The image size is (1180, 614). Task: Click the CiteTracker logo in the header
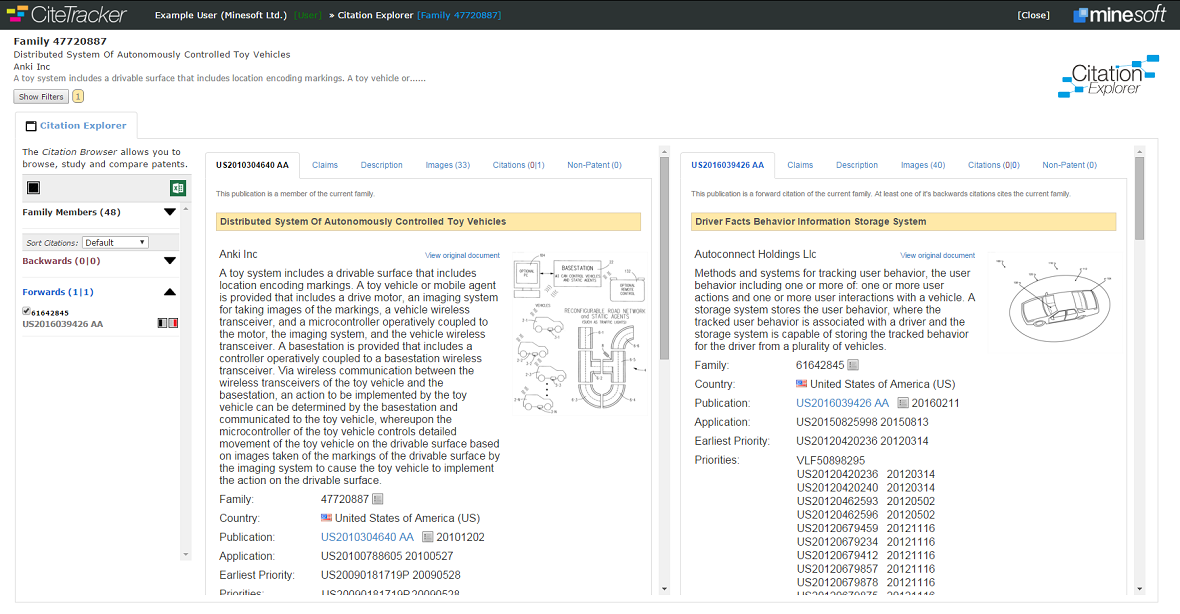pyautogui.click(x=66, y=14)
